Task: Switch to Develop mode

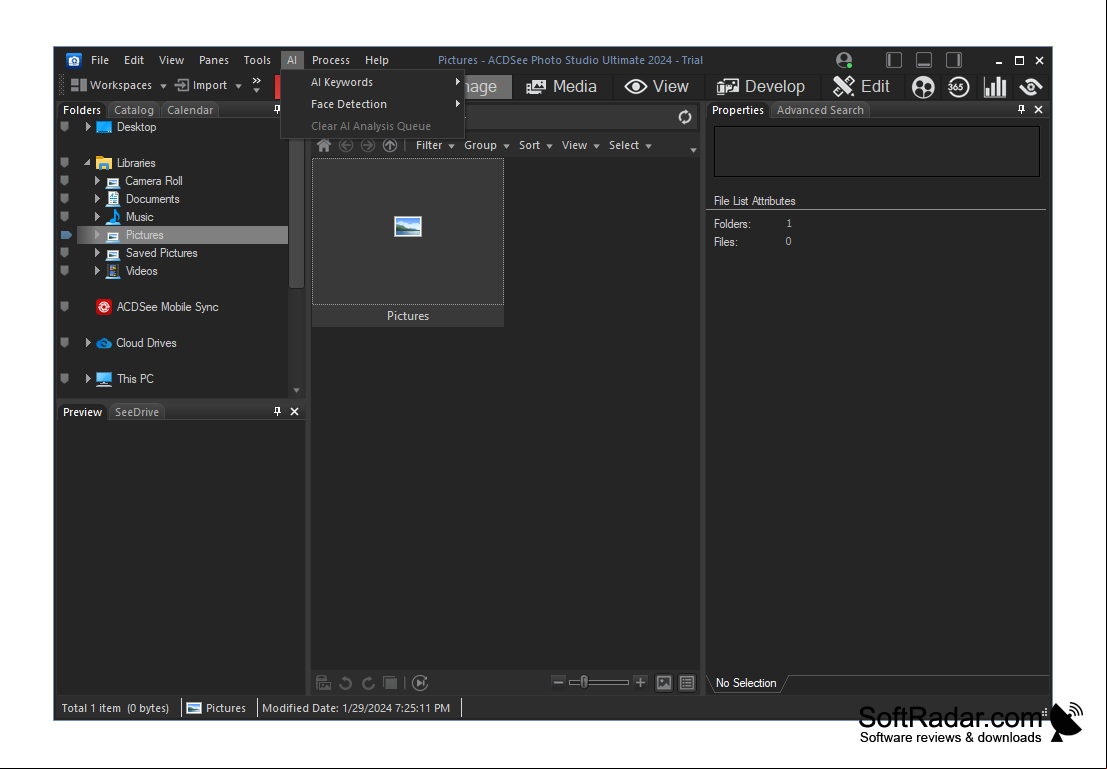Action: (760, 87)
